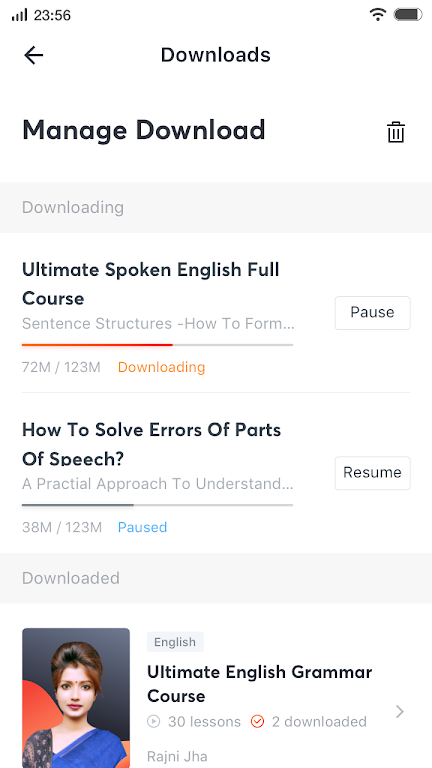Screen dimensions: 432x768
Task: Open How To Solve Errors title
Action: [x=152, y=443]
